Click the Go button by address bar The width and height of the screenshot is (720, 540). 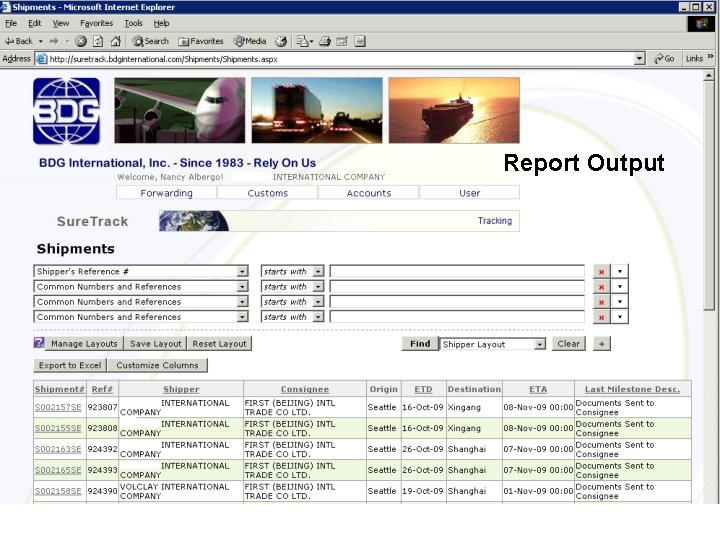point(664,59)
